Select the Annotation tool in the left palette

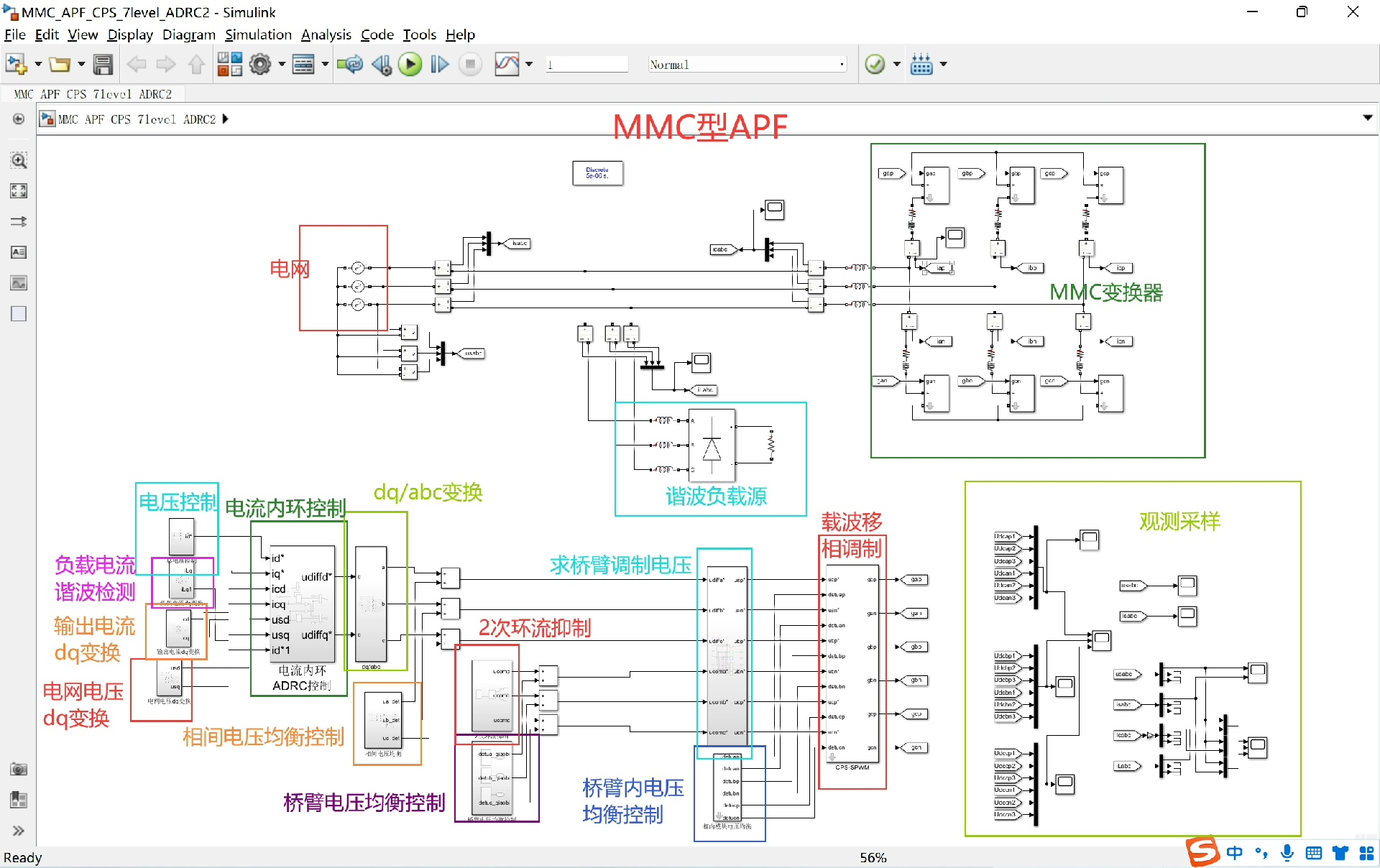18,252
